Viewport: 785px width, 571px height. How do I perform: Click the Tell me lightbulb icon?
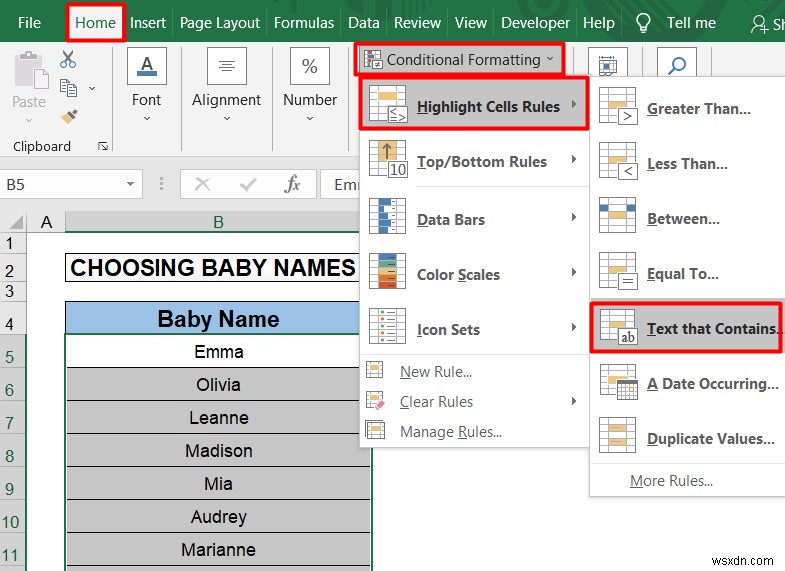point(643,23)
